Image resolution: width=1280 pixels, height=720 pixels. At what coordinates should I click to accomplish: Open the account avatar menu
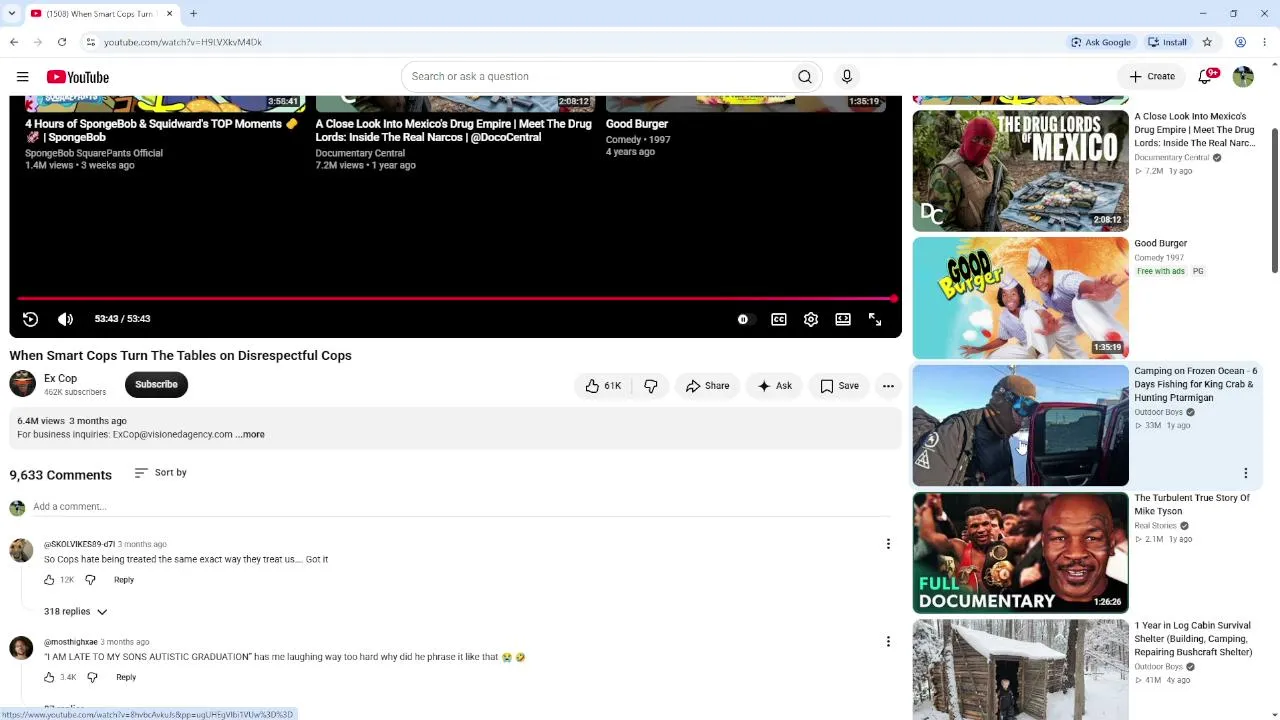coord(1243,77)
